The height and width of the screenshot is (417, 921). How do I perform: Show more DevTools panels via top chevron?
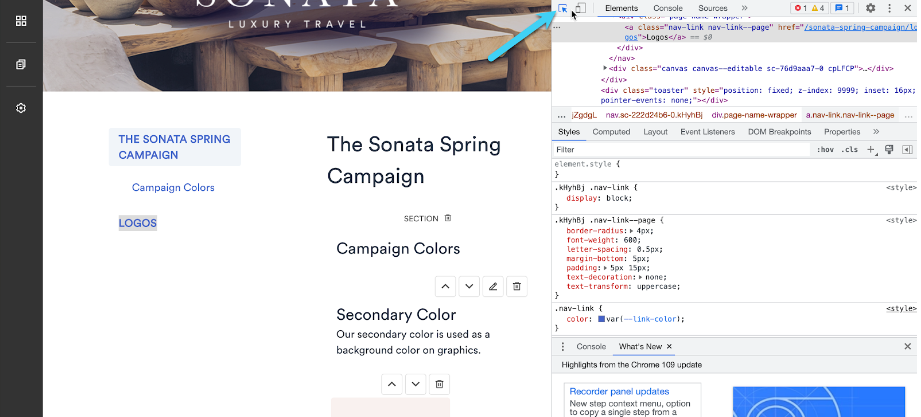tap(744, 8)
